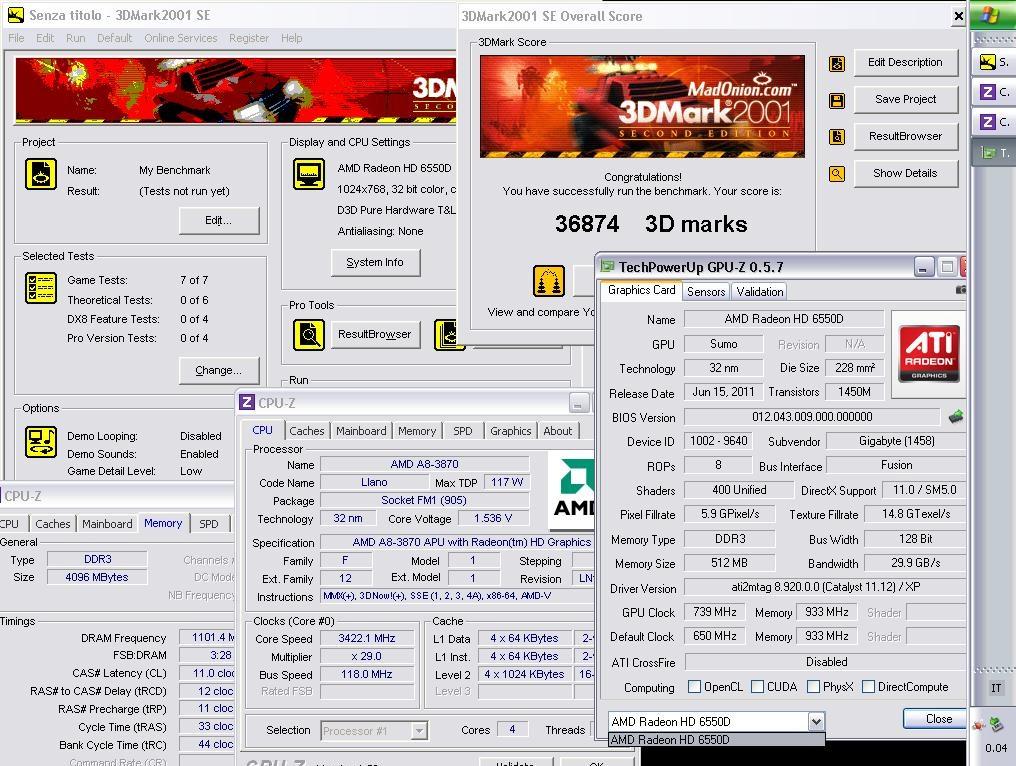1016x766 pixels.
Task: Click the Change... button in Selected Tests
Action: click(x=218, y=370)
